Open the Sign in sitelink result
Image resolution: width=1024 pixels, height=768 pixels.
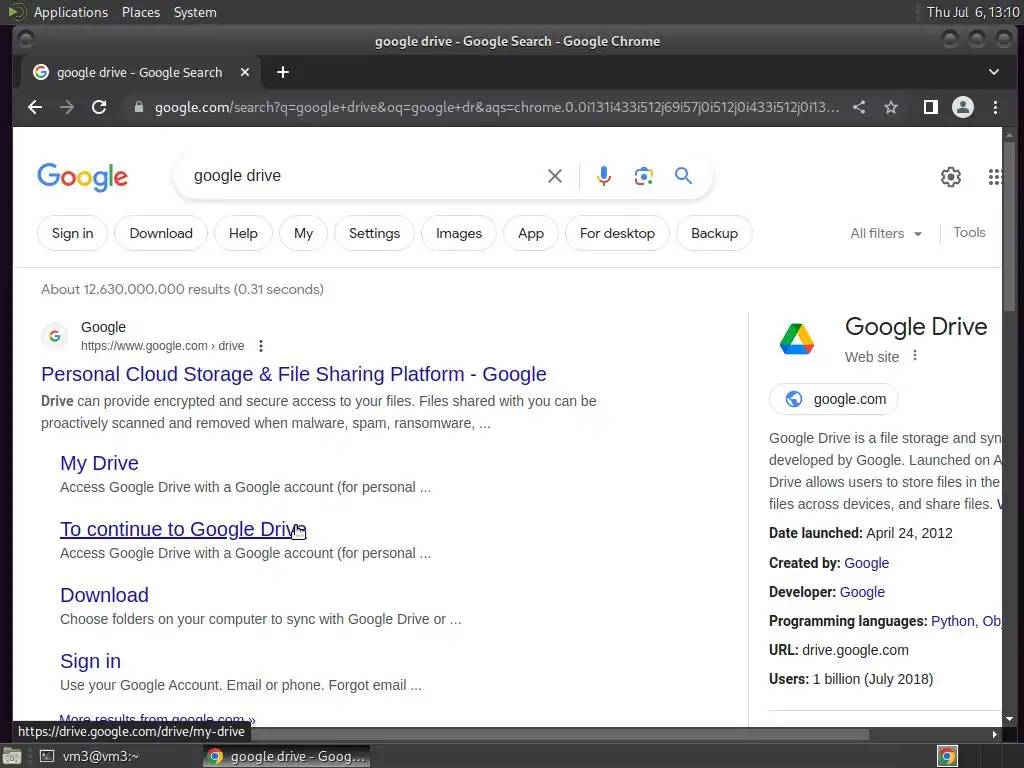(x=90, y=661)
